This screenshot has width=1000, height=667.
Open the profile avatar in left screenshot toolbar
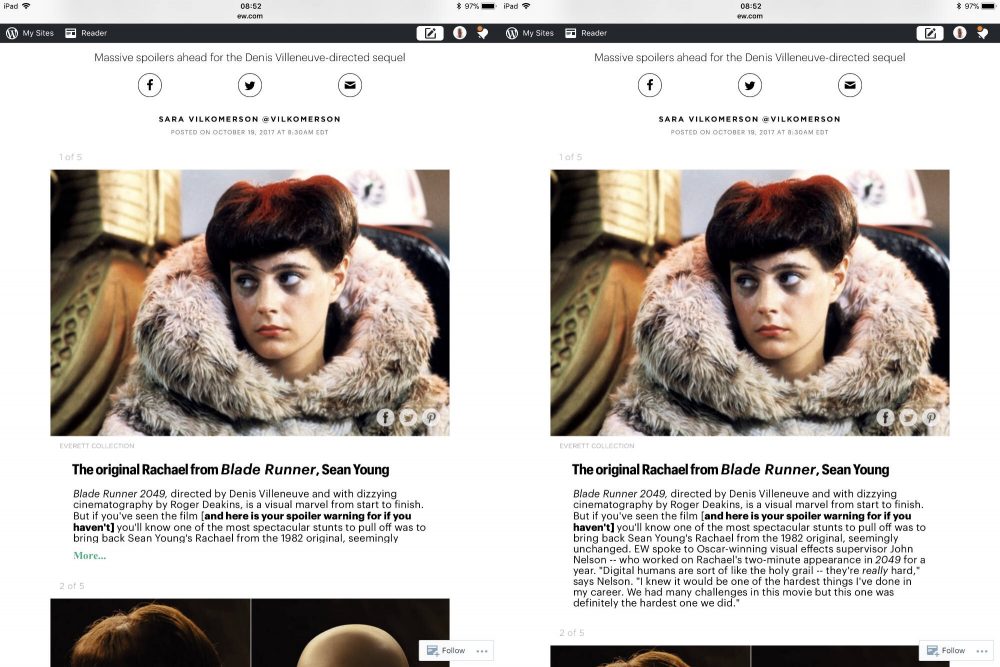[459, 33]
